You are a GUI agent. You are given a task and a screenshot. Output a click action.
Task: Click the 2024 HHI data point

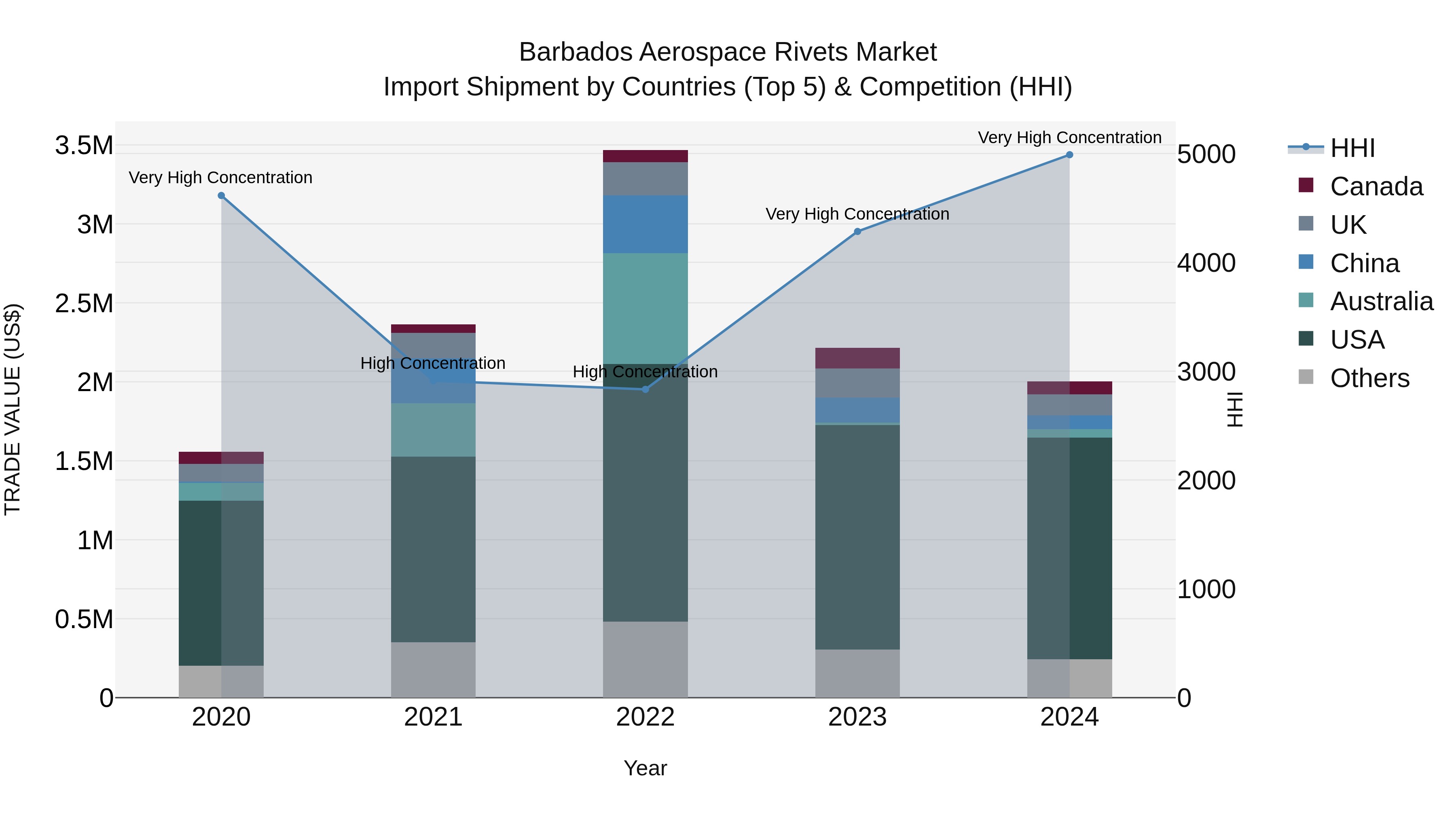pyautogui.click(x=1069, y=155)
